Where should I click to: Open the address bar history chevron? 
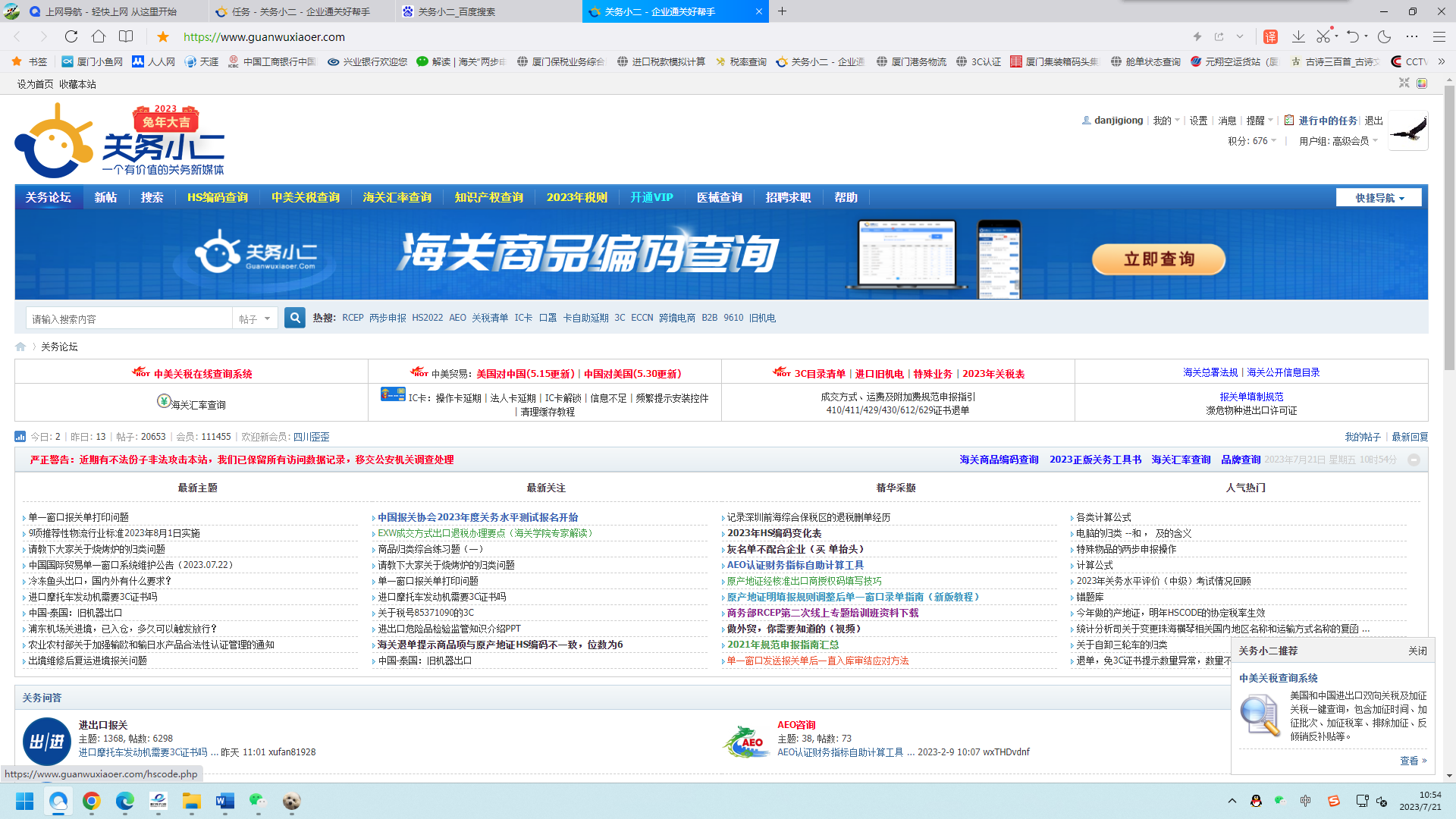click(1240, 36)
